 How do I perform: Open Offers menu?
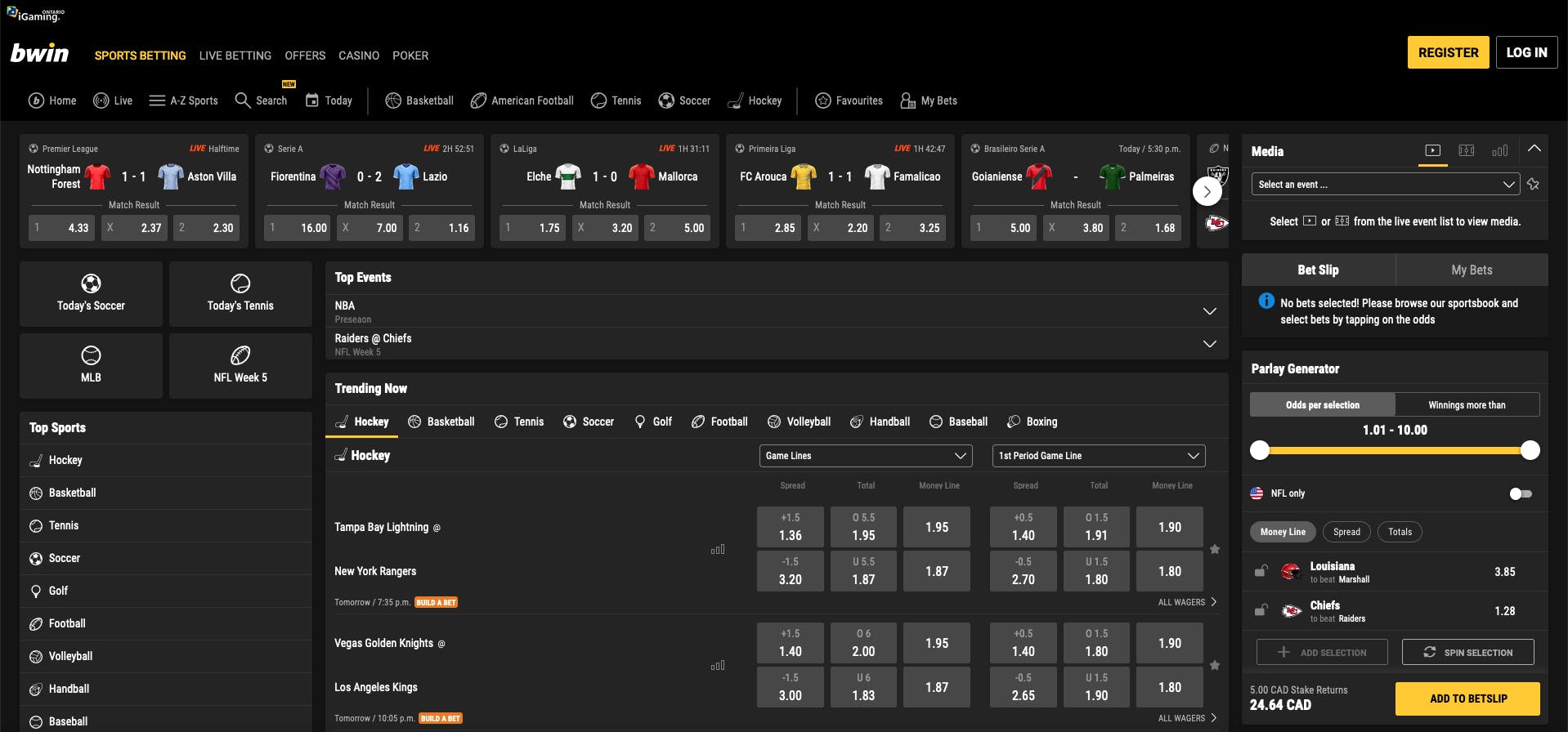(x=305, y=56)
